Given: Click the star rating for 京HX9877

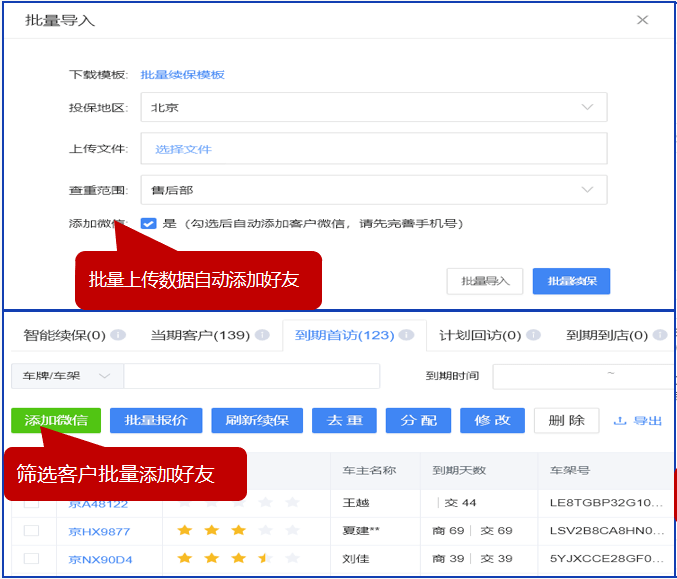Looking at the screenshot, I should [x=238, y=530].
